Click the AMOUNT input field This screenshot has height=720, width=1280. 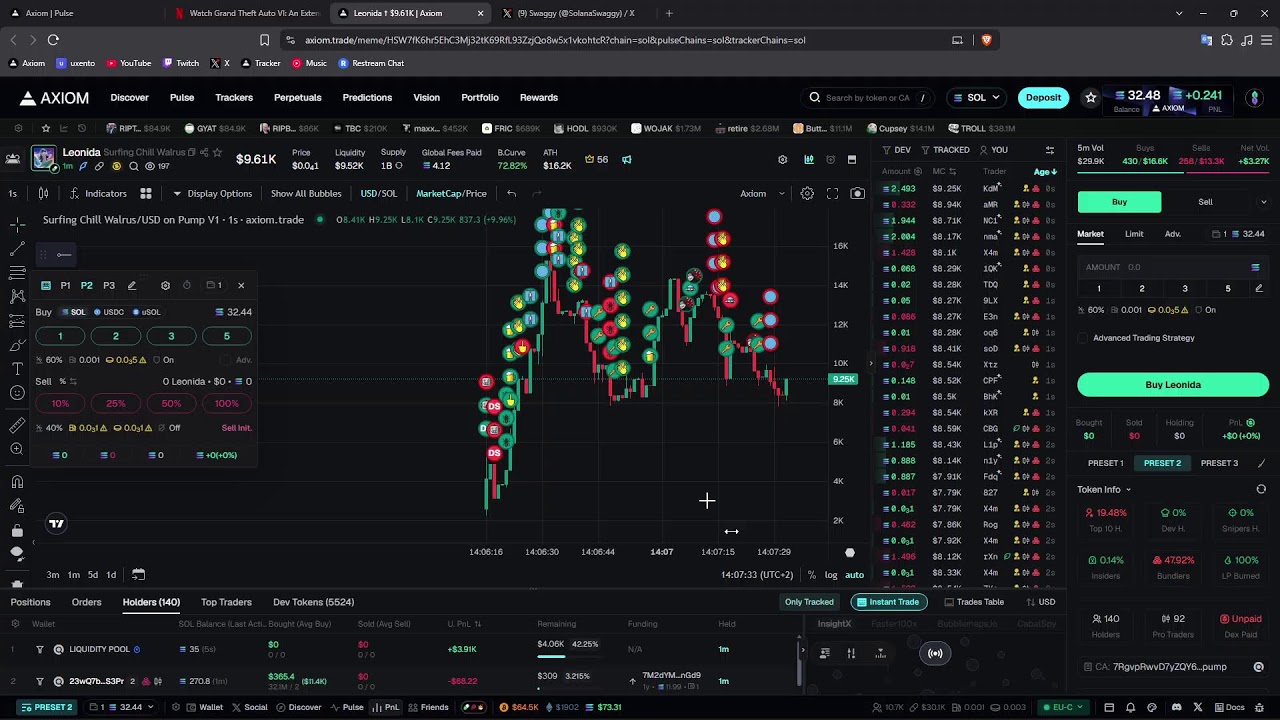[1173, 267]
